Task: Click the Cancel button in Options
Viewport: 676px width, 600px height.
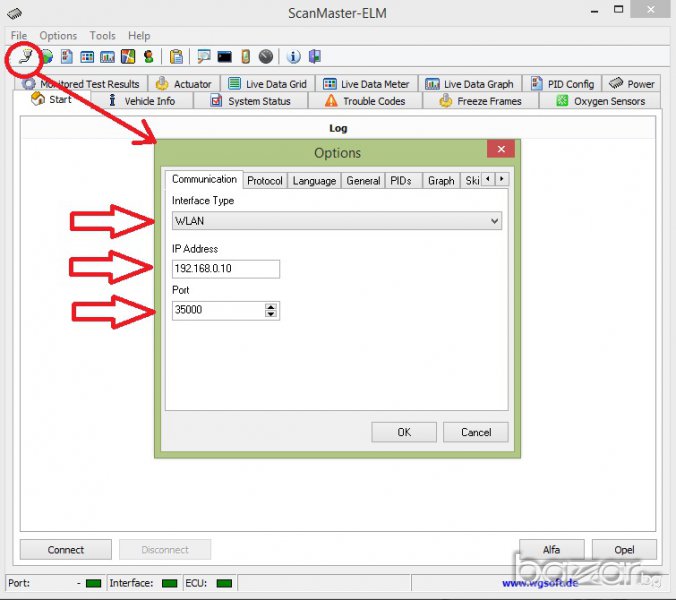Action: point(476,432)
